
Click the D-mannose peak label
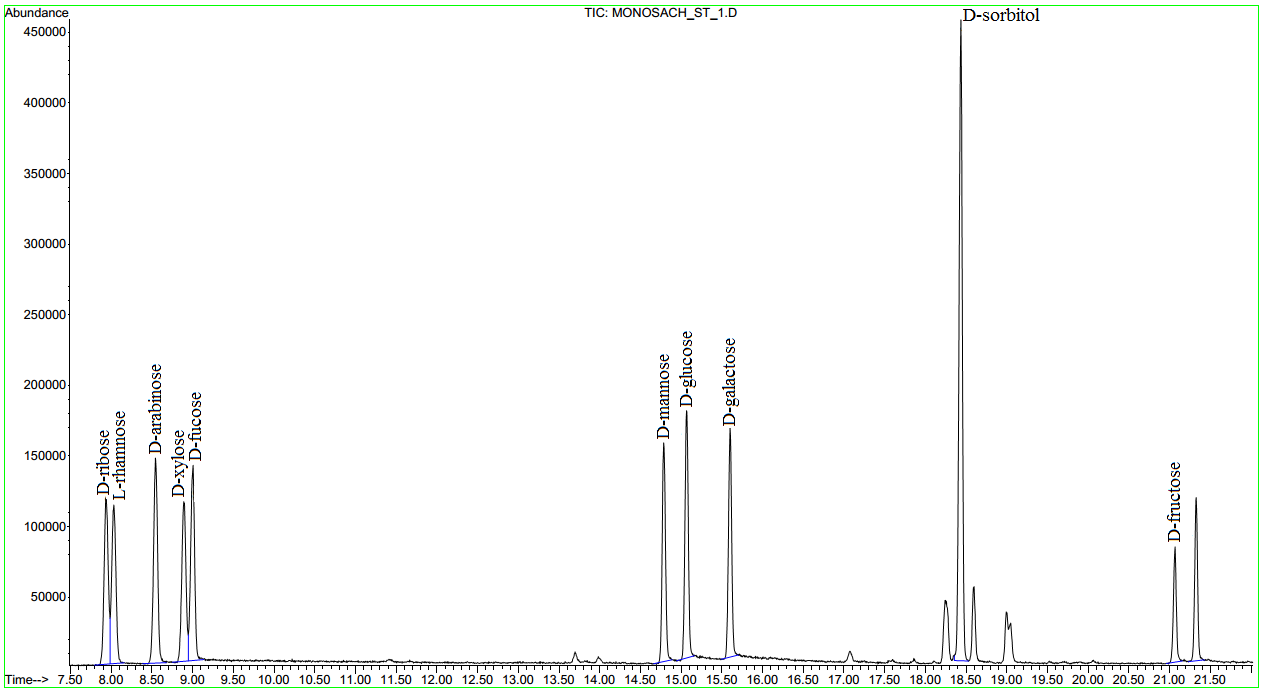663,396
